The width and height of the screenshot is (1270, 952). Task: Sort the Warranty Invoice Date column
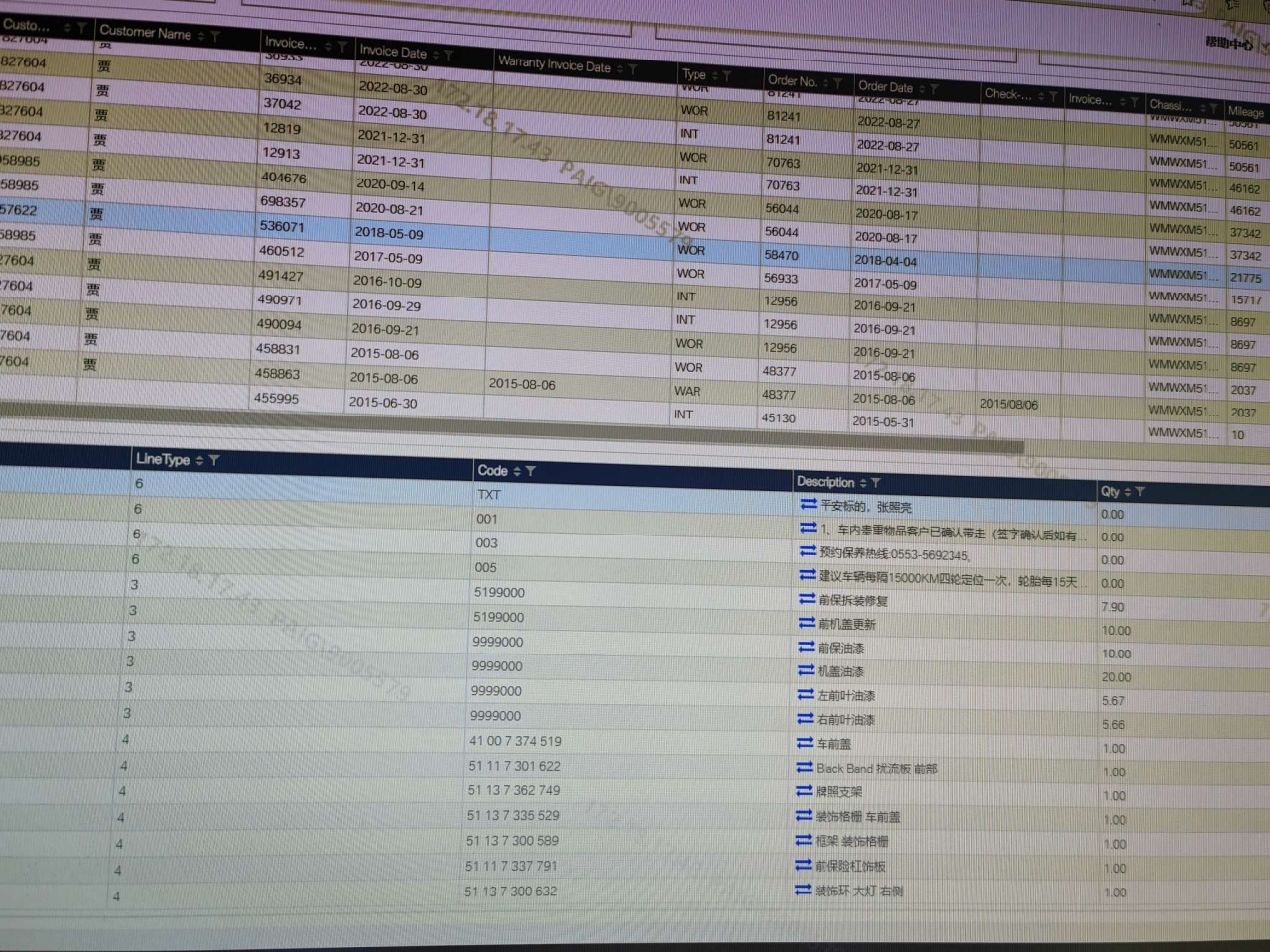pos(620,68)
